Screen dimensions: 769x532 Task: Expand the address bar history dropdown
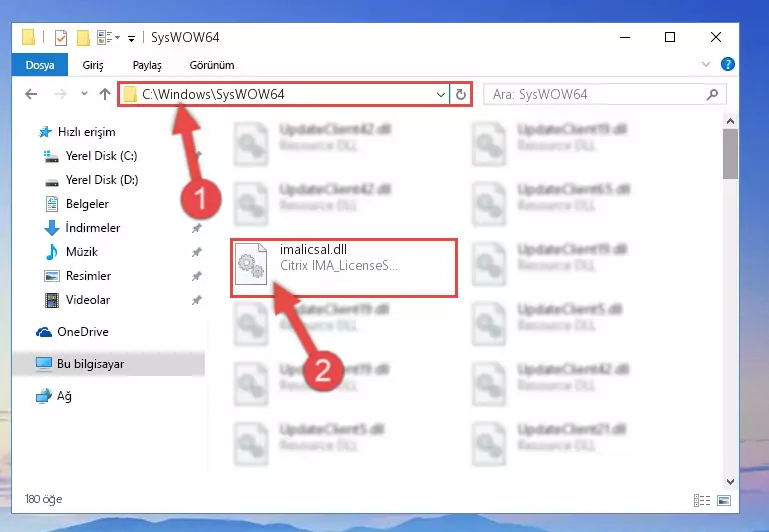[x=440, y=94]
